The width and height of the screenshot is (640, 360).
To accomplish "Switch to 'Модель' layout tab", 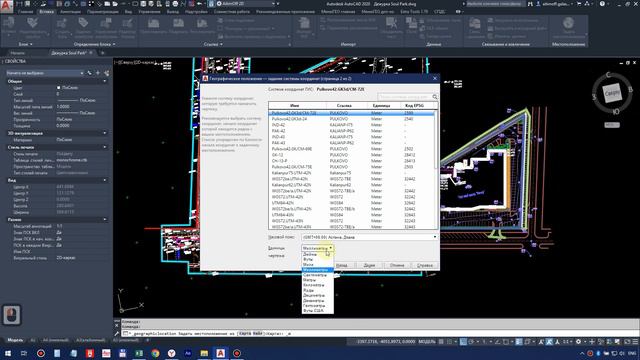I will [x=16, y=340].
